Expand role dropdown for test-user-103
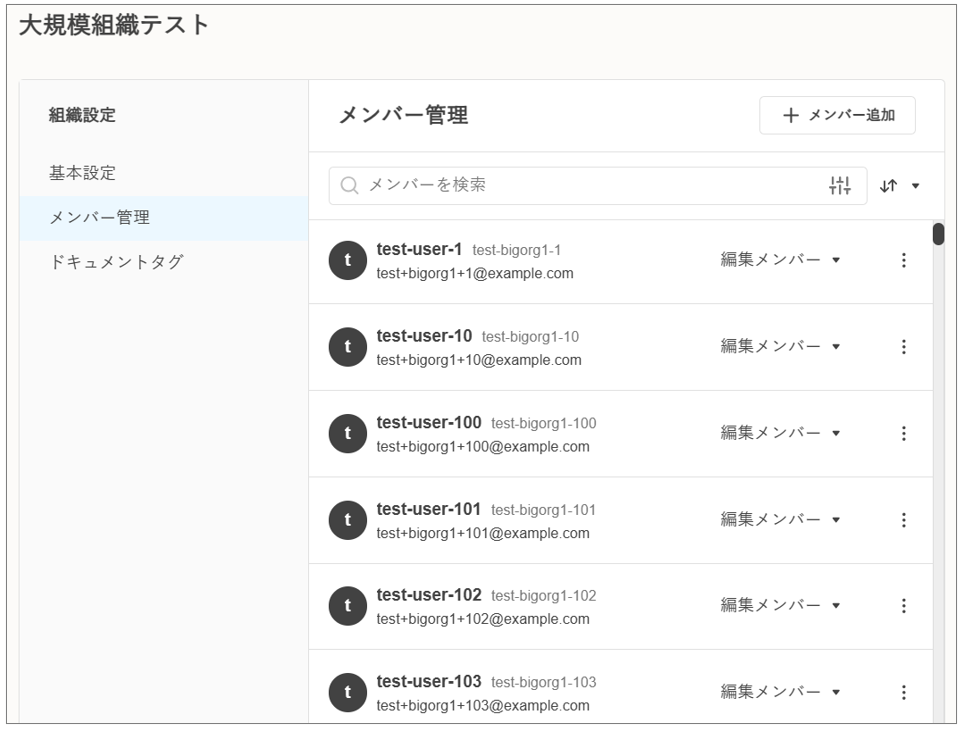 (780, 692)
